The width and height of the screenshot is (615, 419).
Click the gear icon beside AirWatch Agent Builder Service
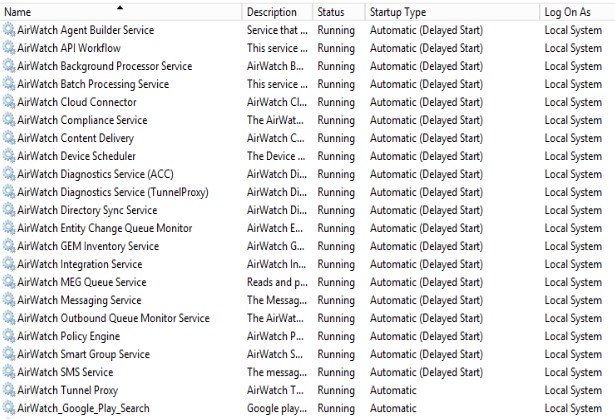point(9,30)
